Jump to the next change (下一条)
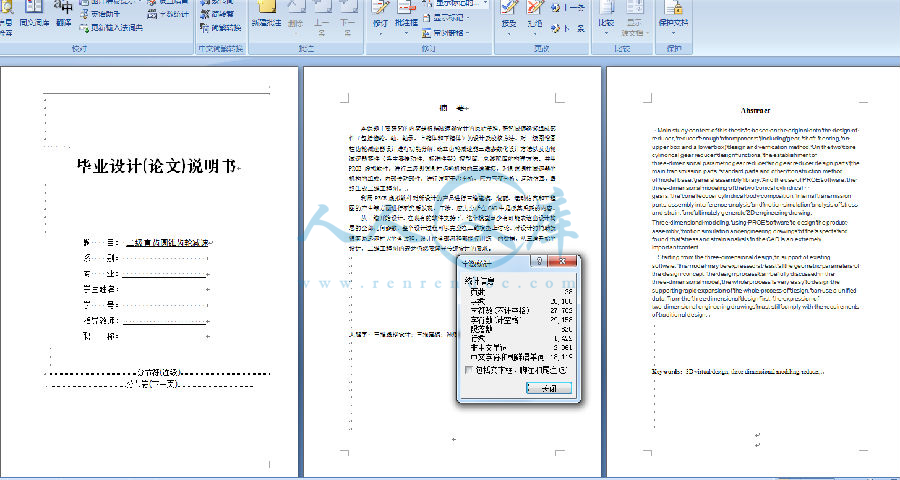The height and width of the screenshot is (480, 900). pos(568,28)
